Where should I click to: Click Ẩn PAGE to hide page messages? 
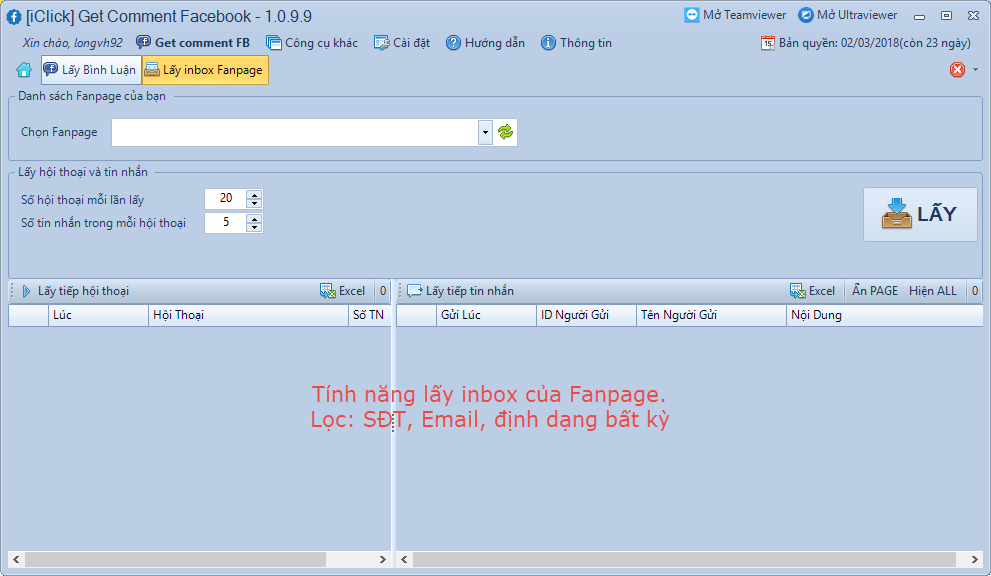[875, 291]
